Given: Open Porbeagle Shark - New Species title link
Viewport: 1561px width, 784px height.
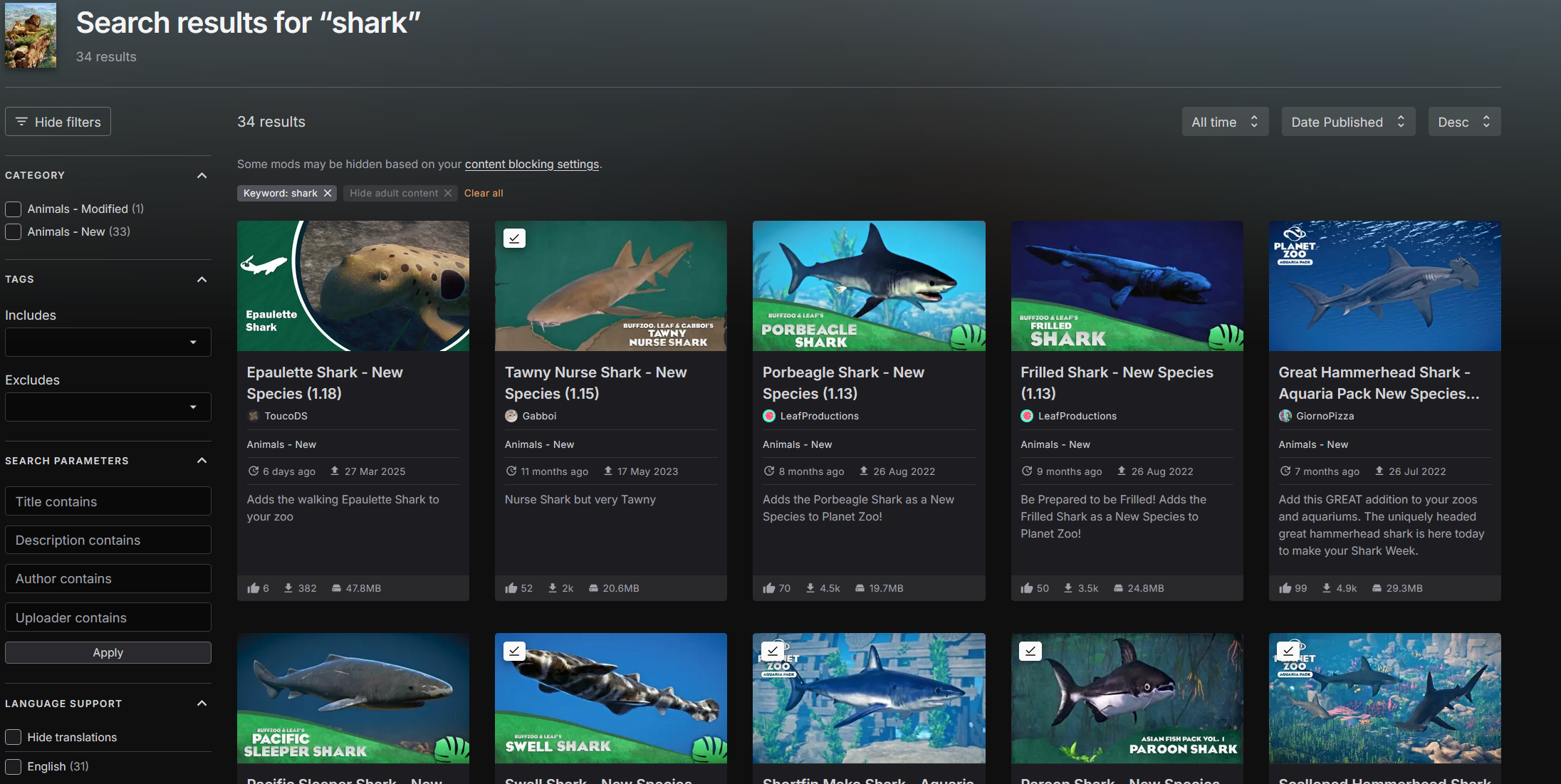Looking at the screenshot, I should pyautogui.click(x=843, y=382).
